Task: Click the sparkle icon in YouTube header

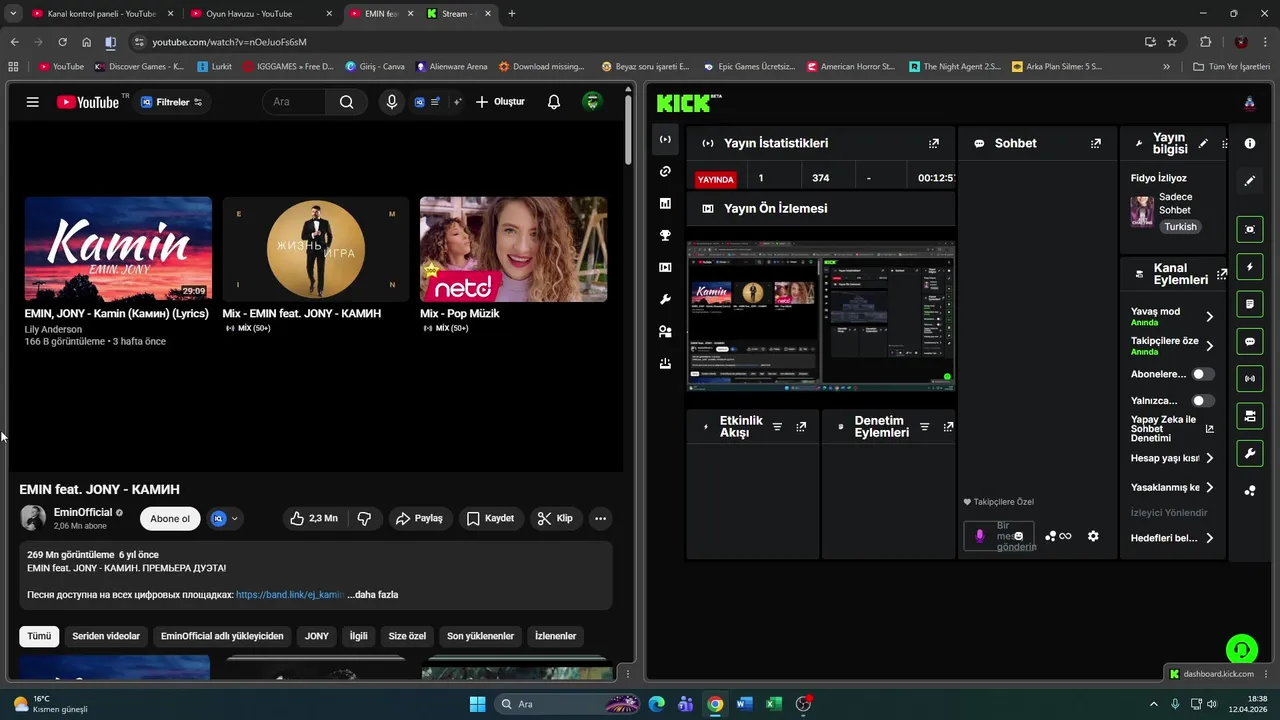Action: [458, 102]
